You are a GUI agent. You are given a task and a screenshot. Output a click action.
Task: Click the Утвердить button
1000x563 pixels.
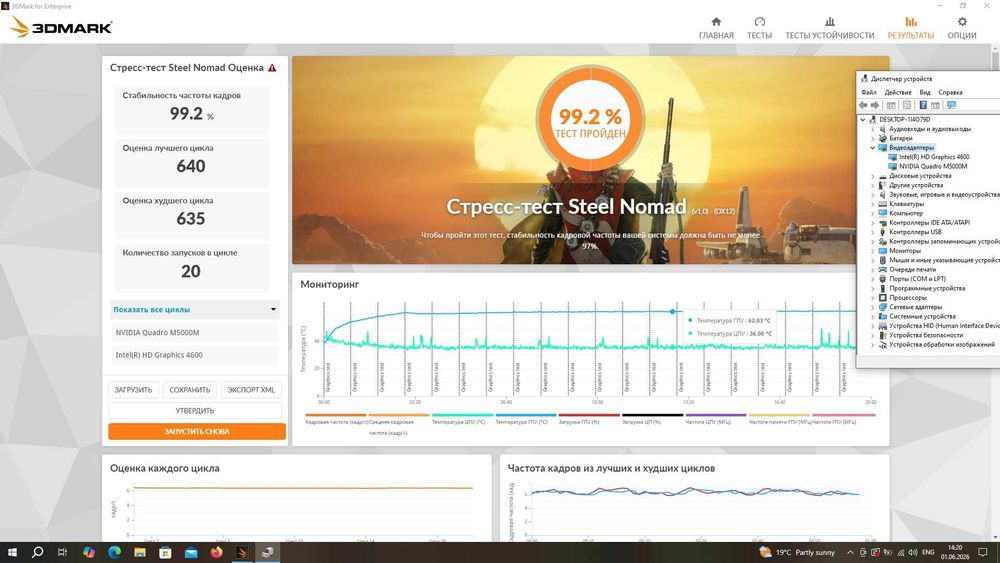pyautogui.click(x=195, y=411)
